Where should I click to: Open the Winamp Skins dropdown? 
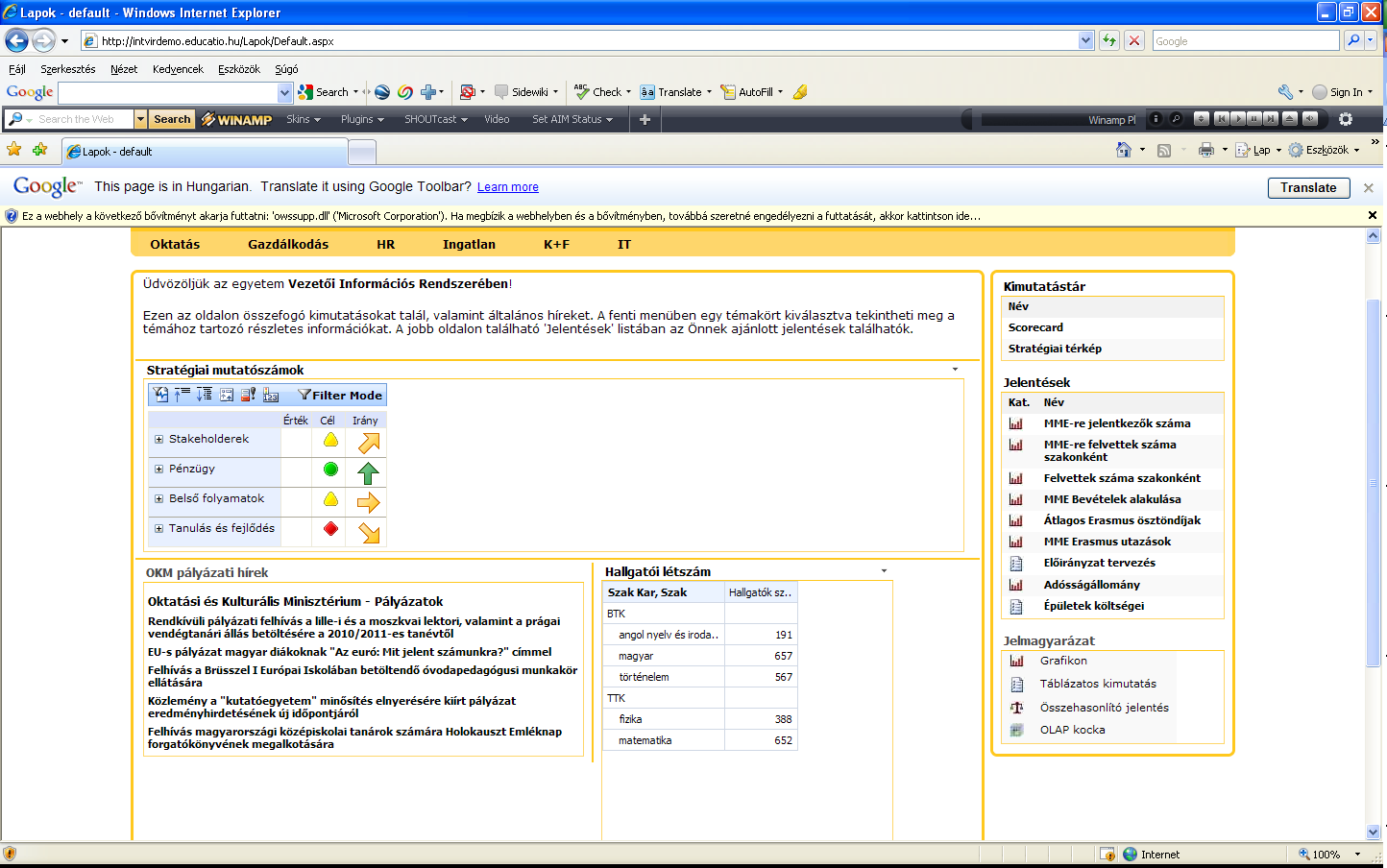point(304,119)
